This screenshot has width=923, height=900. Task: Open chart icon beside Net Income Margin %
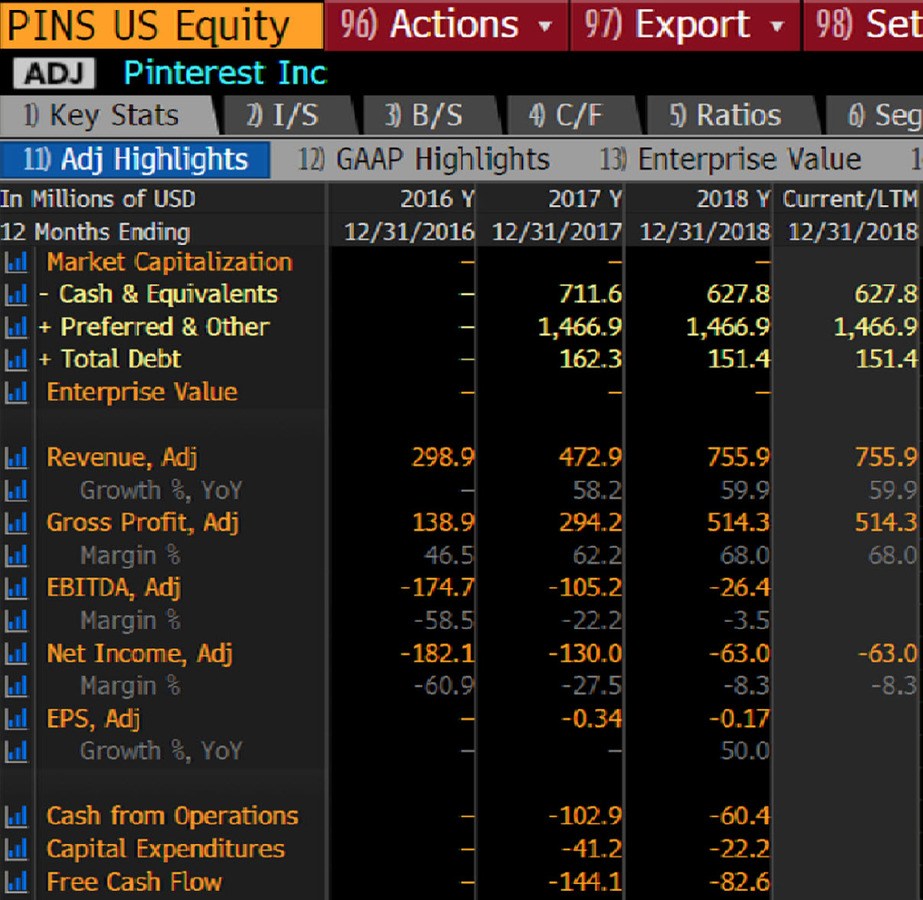(x=16, y=686)
